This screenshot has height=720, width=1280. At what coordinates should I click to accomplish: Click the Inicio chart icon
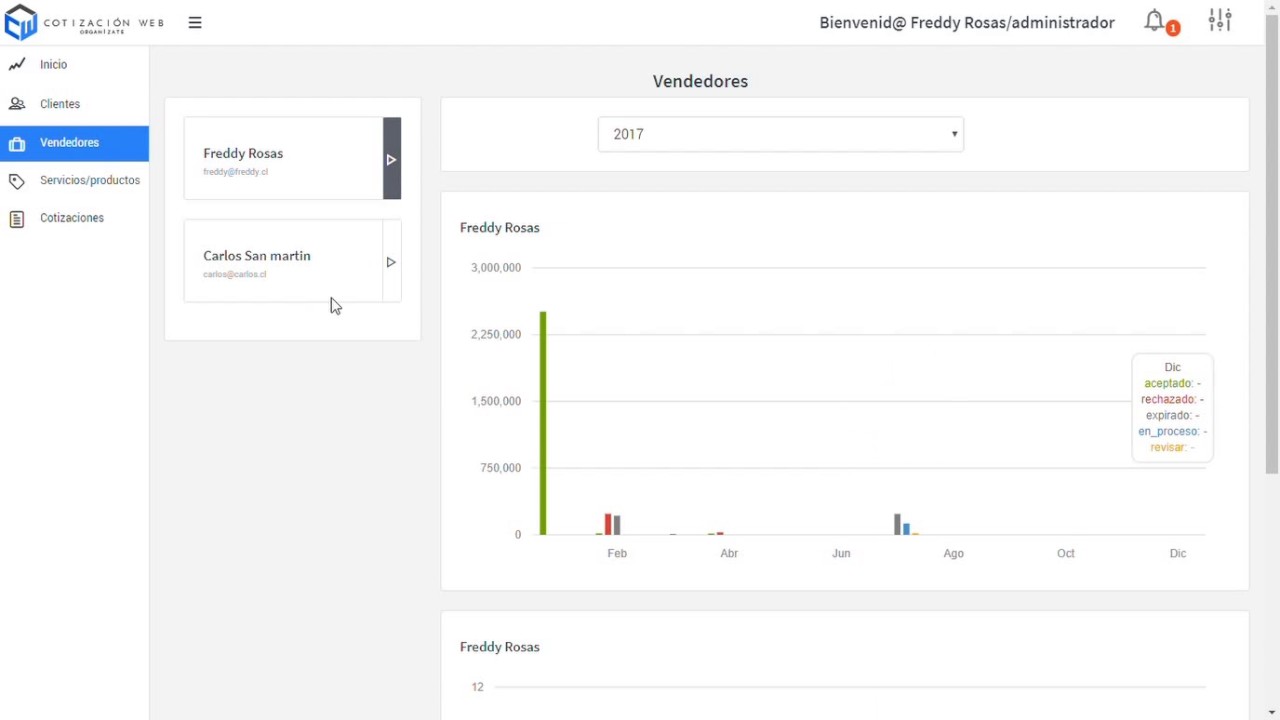(17, 65)
